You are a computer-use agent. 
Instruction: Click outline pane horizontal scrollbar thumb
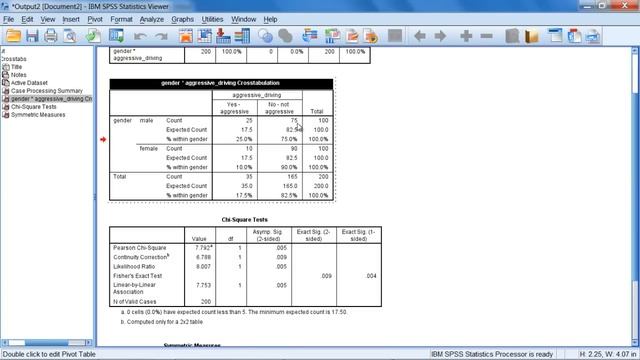pyautogui.click(x=46, y=342)
